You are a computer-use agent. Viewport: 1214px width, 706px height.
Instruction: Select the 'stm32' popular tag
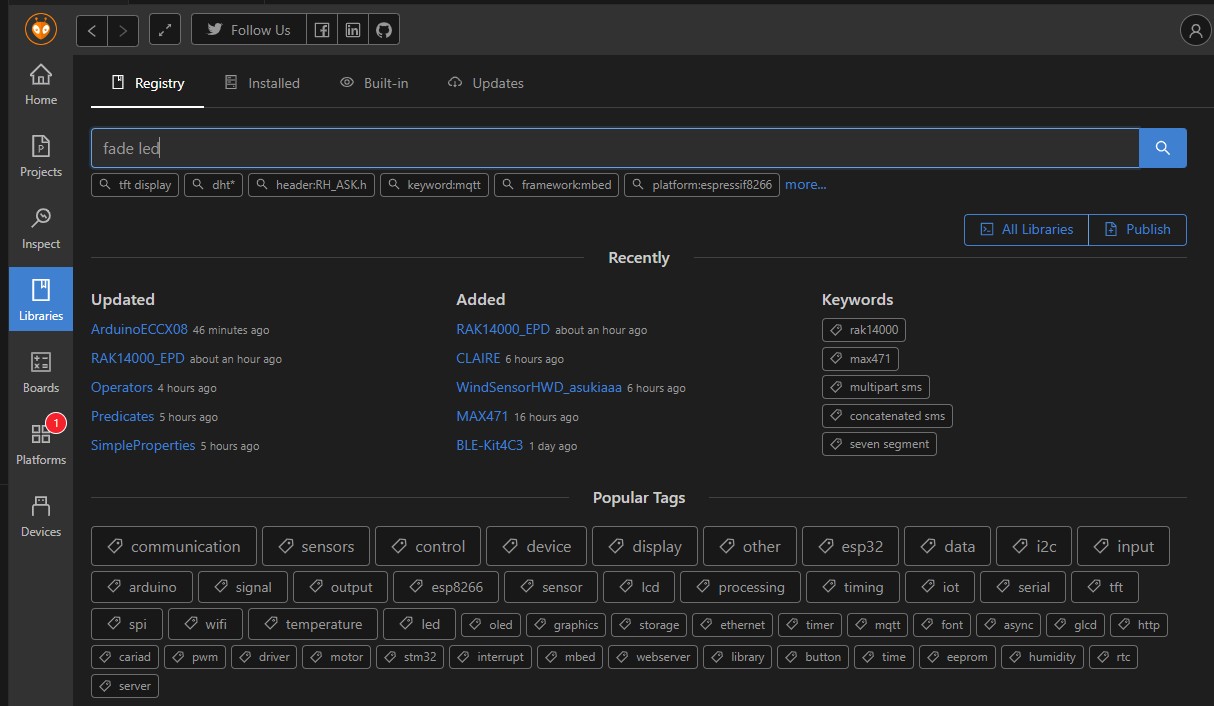[x=410, y=657]
